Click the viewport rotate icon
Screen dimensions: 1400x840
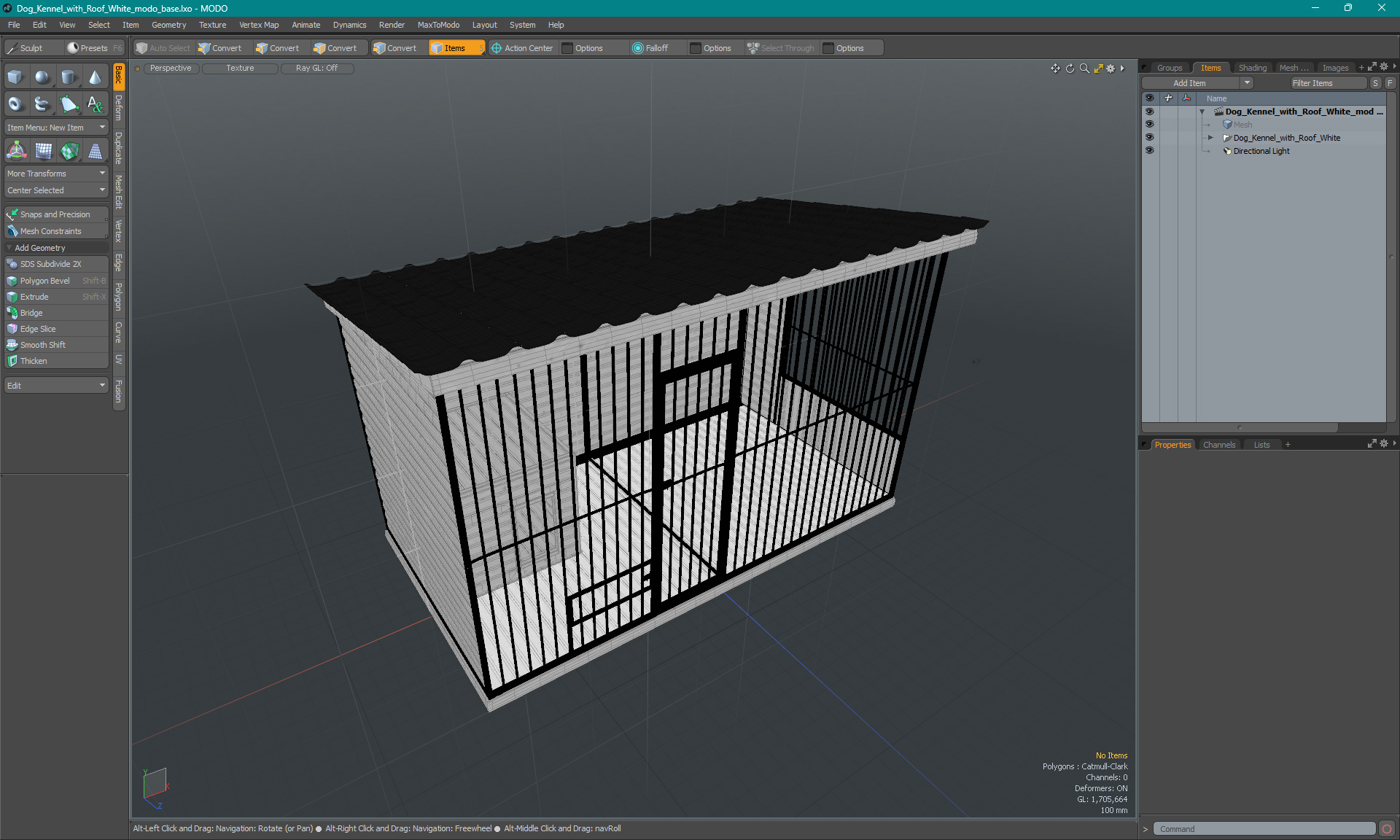1070,68
